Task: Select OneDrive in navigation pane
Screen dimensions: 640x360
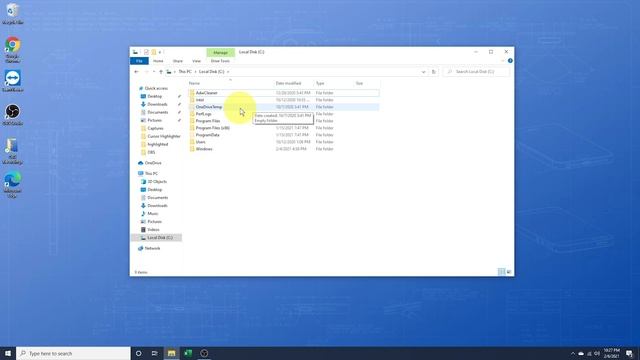Action: tap(153, 163)
